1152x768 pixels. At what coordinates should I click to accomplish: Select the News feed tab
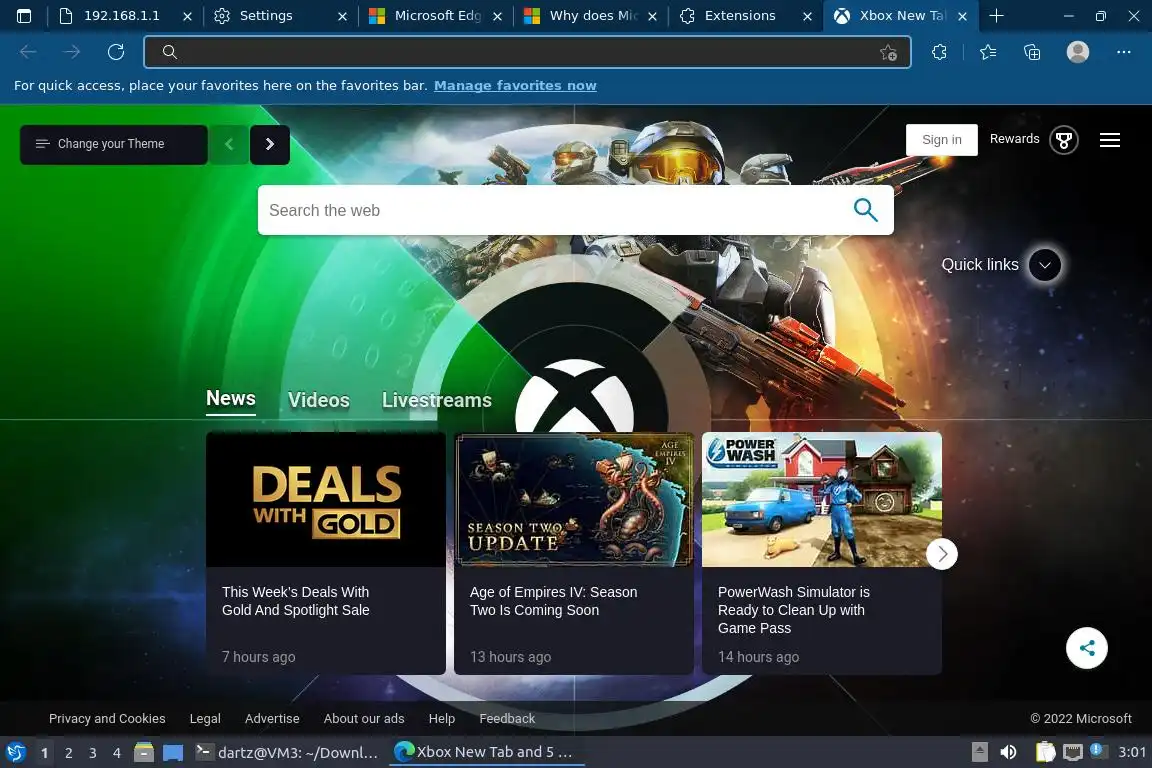click(x=231, y=398)
